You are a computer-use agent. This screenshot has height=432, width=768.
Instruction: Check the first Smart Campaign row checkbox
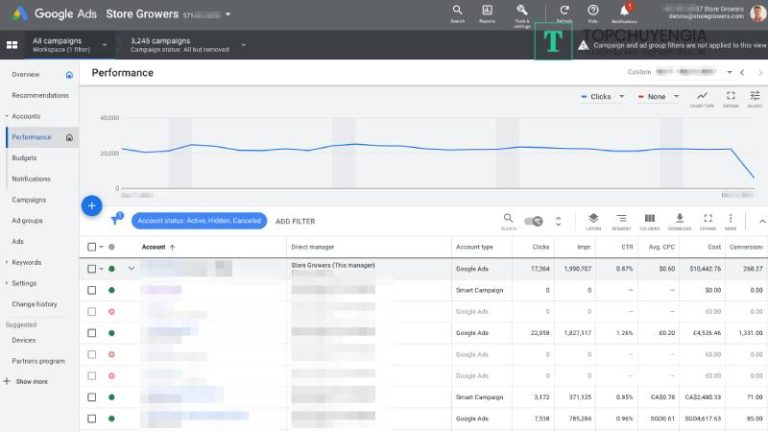[92, 290]
